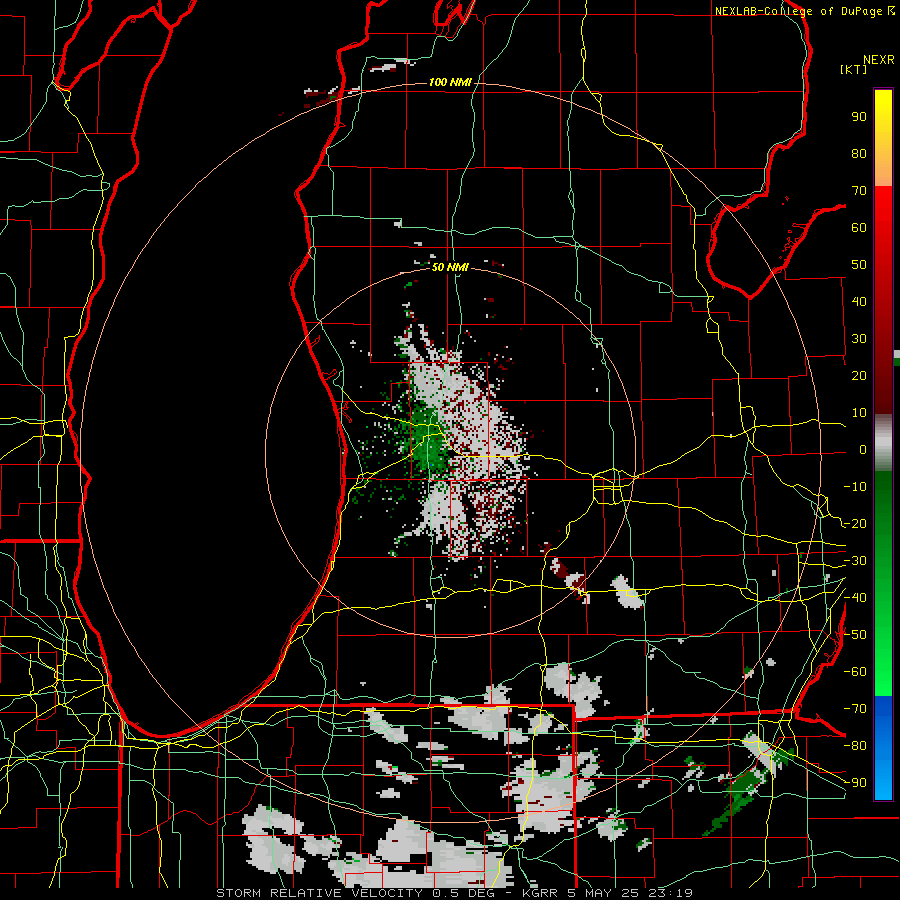Image resolution: width=900 pixels, height=900 pixels.
Task: Click the -40 scale value
Action: tap(855, 598)
